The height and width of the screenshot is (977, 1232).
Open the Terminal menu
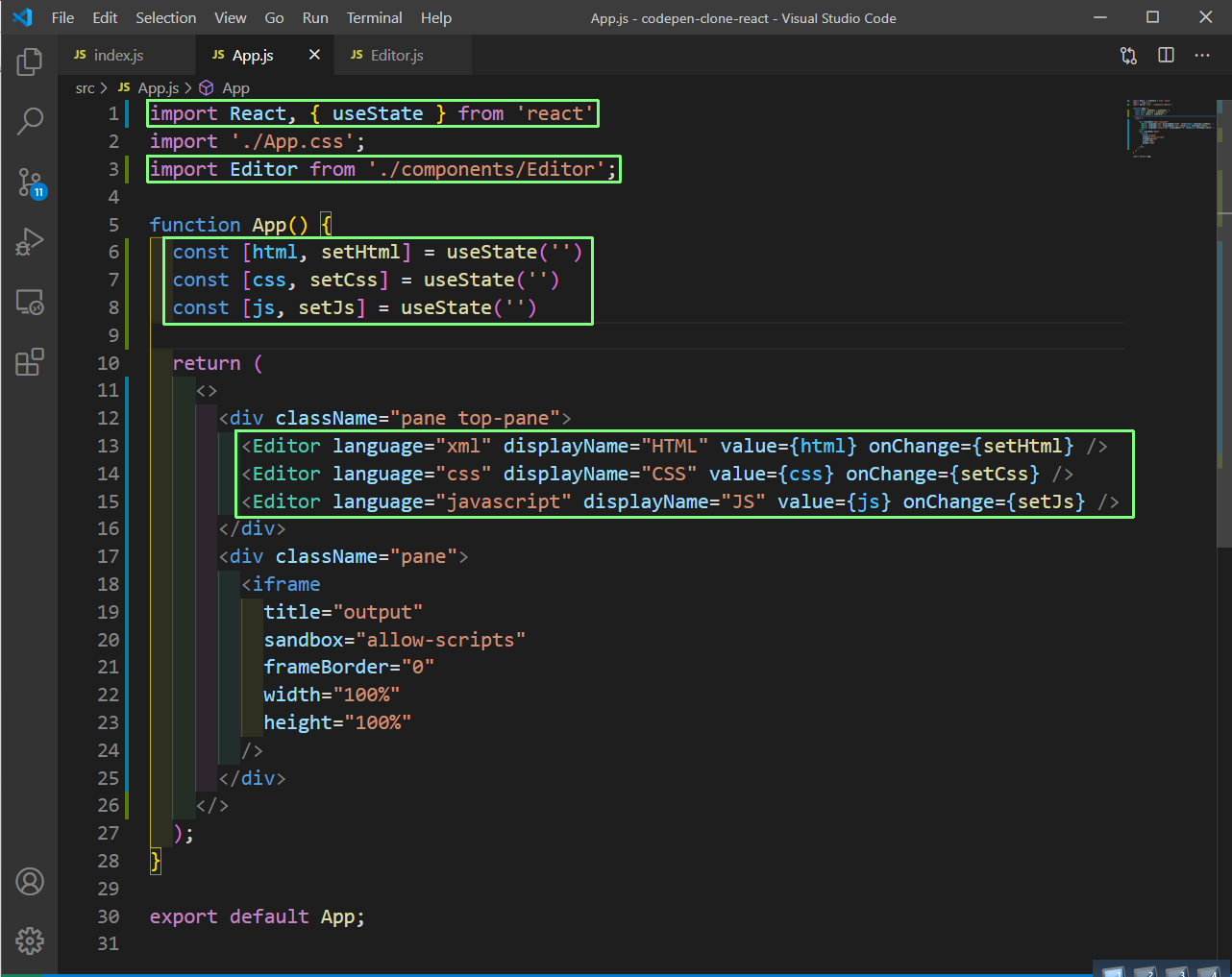coord(374,17)
